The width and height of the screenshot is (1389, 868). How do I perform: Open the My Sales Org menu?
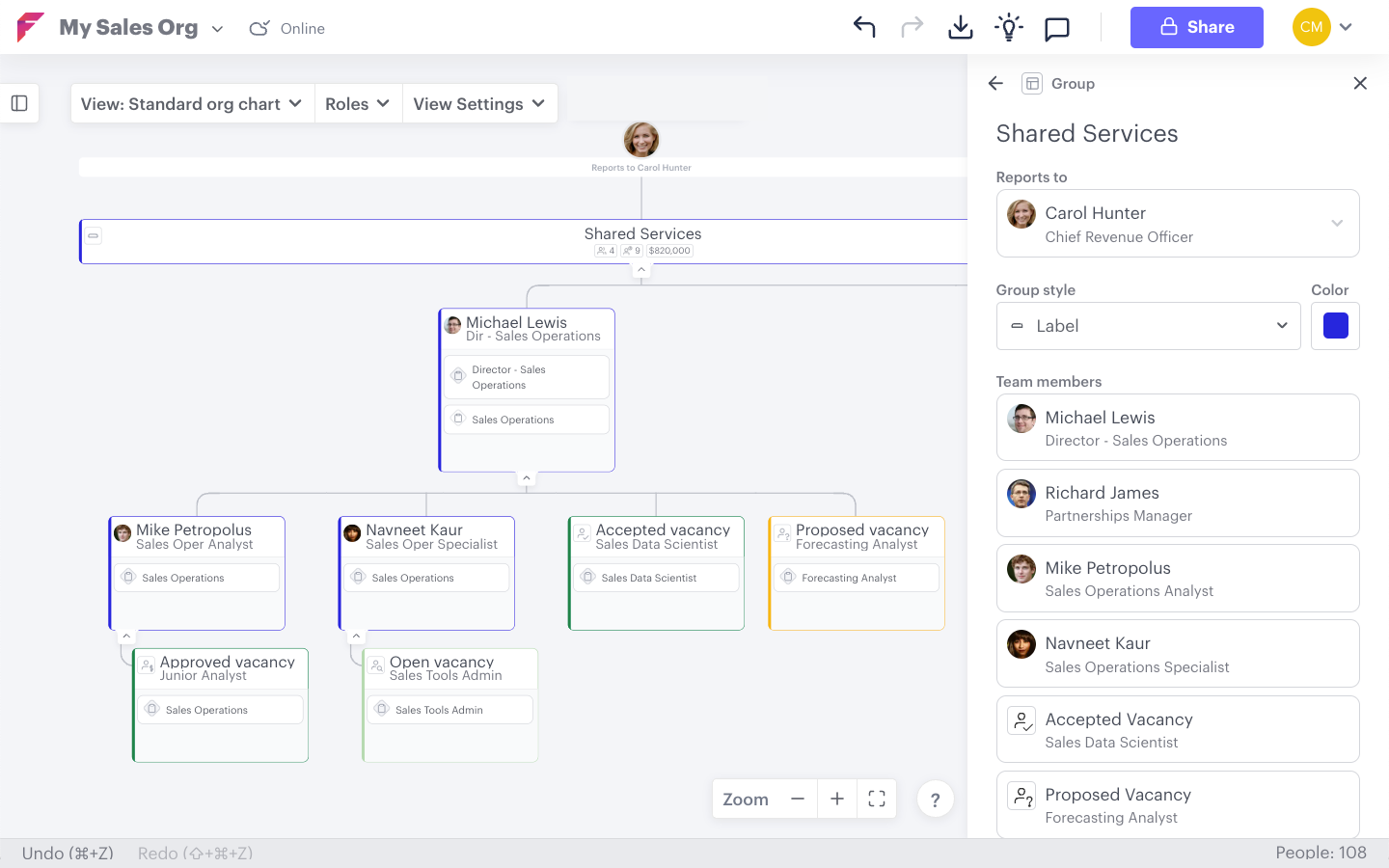tap(140, 27)
